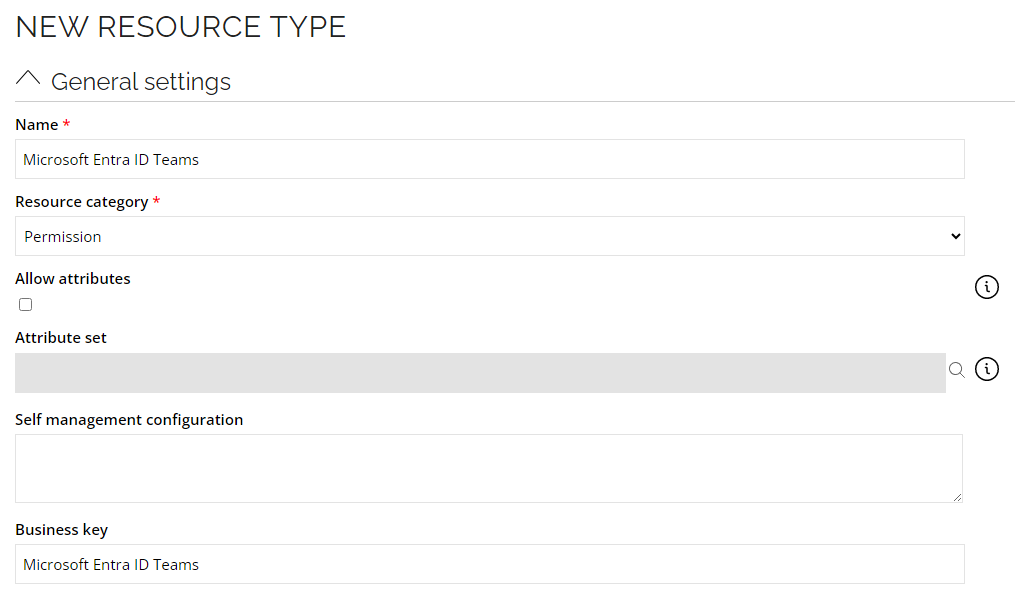This screenshot has width=1024, height=602.
Task: Open the Resource category dropdown
Action: point(490,236)
